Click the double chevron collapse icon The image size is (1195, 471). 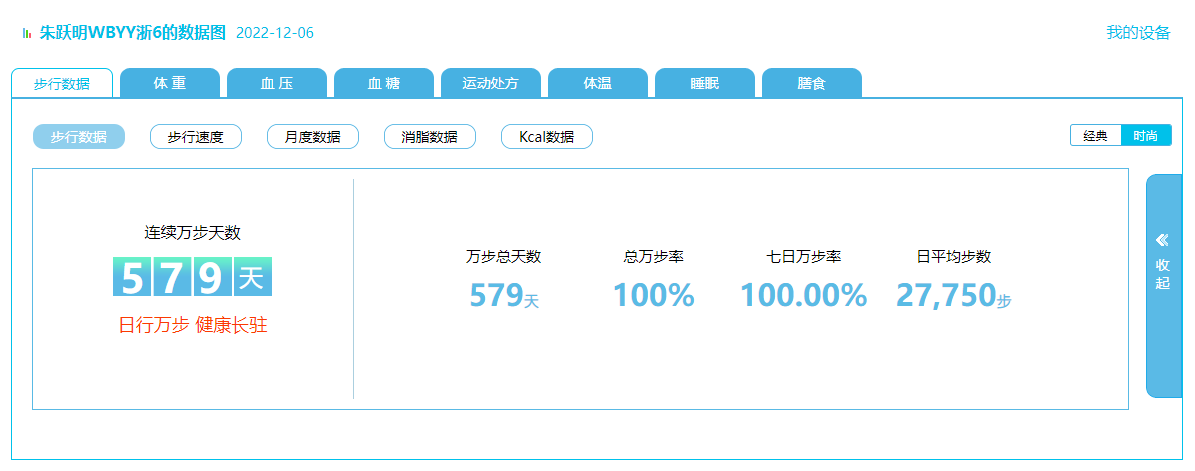(1162, 241)
